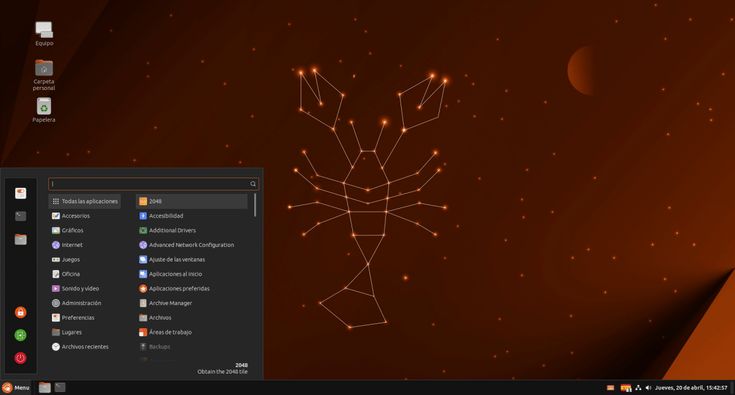Image resolution: width=735 pixels, height=395 pixels.
Task: Open the network applet in tray
Action: [x=638, y=388]
